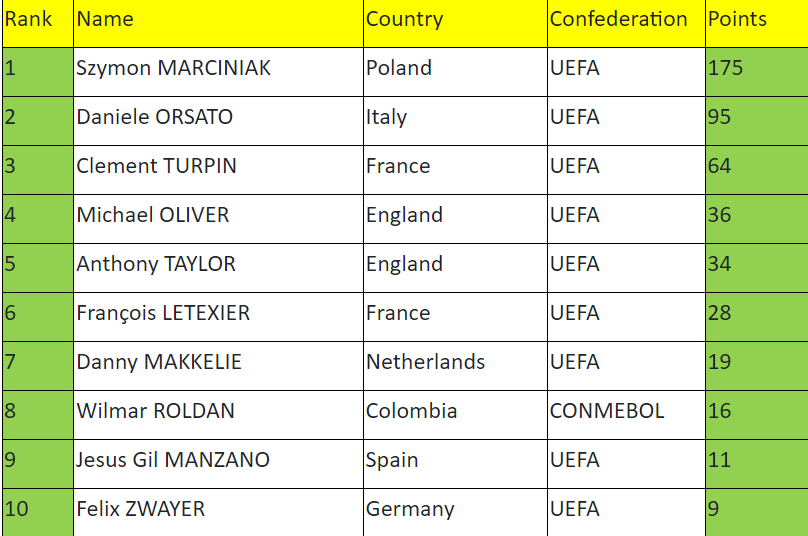Select the Italy country cell
This screenshot has height=536, width=808.
pyautogui.click(x=456, y=121)
